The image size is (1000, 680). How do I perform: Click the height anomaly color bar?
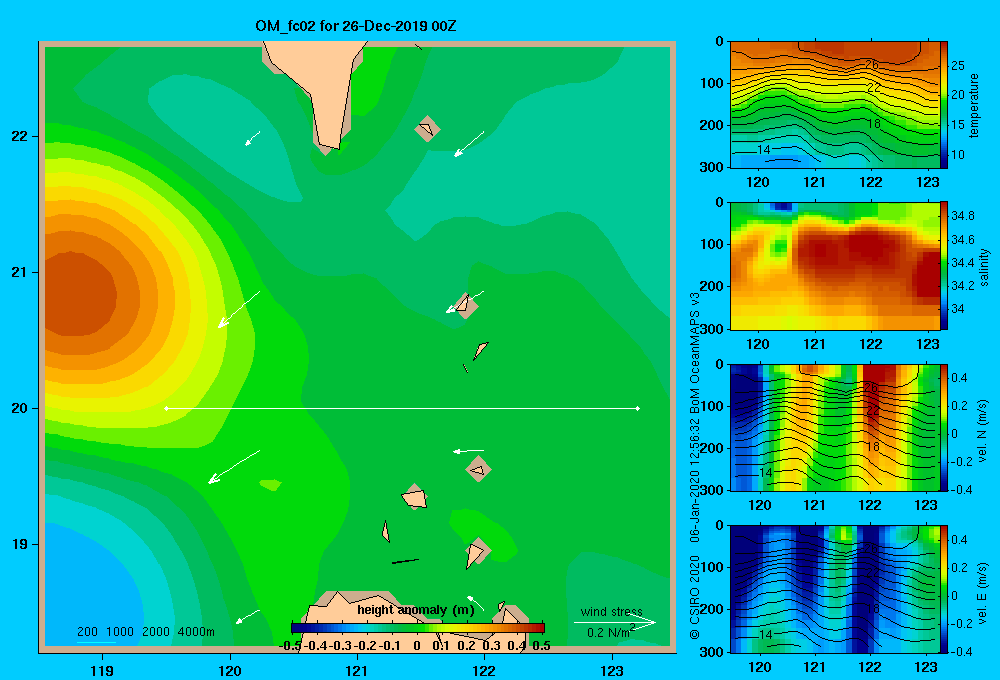pos(417,628)
